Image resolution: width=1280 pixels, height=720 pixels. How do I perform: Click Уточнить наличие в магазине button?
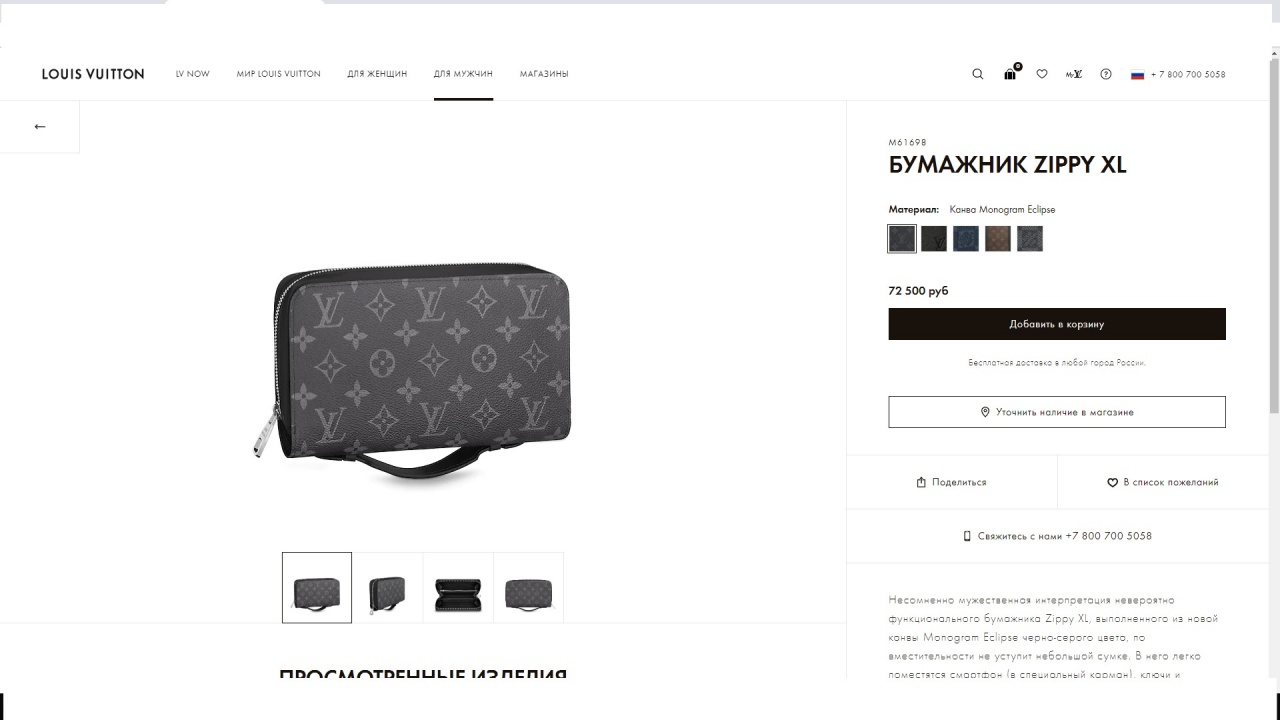pyautogui.click(x=1057, y=412)
